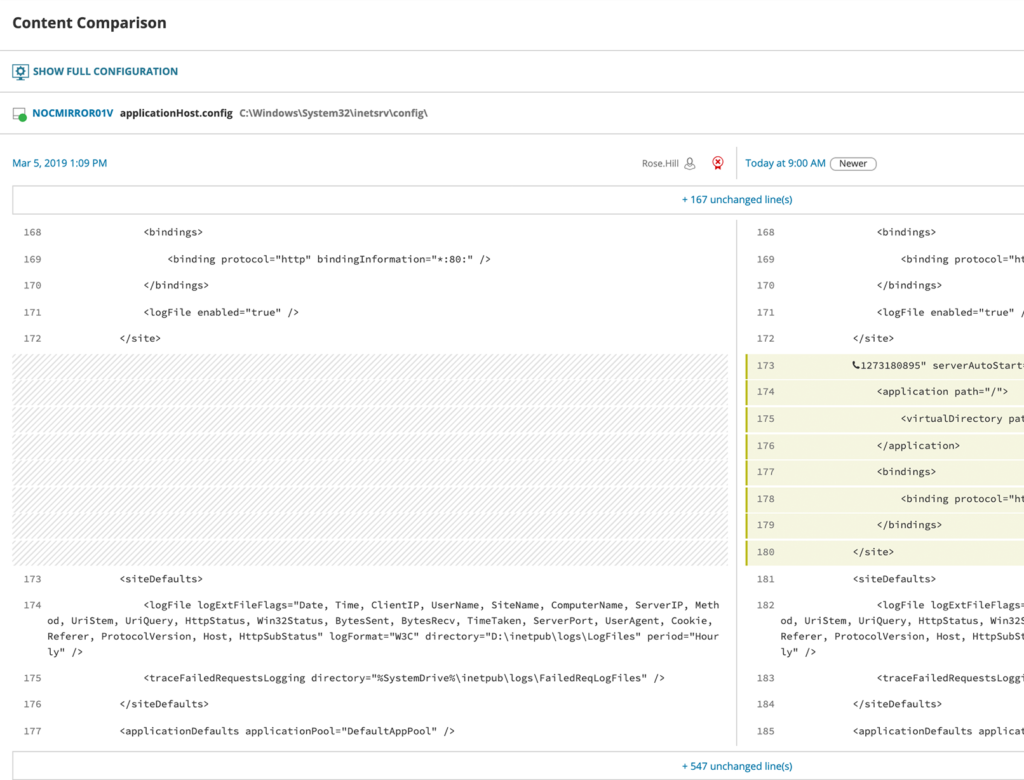Click the user icon beside Rose.Hill
The image size is (1024, 780).
pyautogui.click(x=690, y=163)
